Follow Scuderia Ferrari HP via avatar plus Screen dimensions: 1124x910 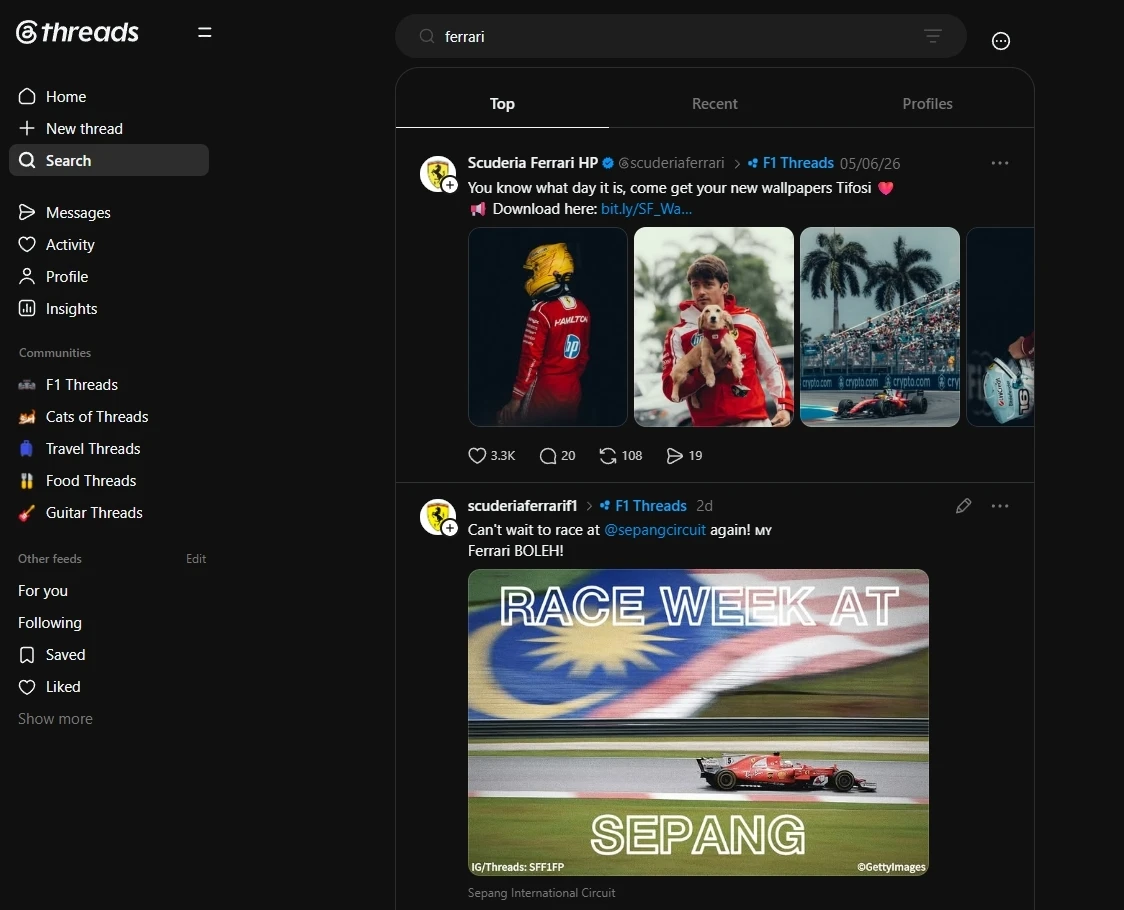pyautogui.click(x=449, y=186)
